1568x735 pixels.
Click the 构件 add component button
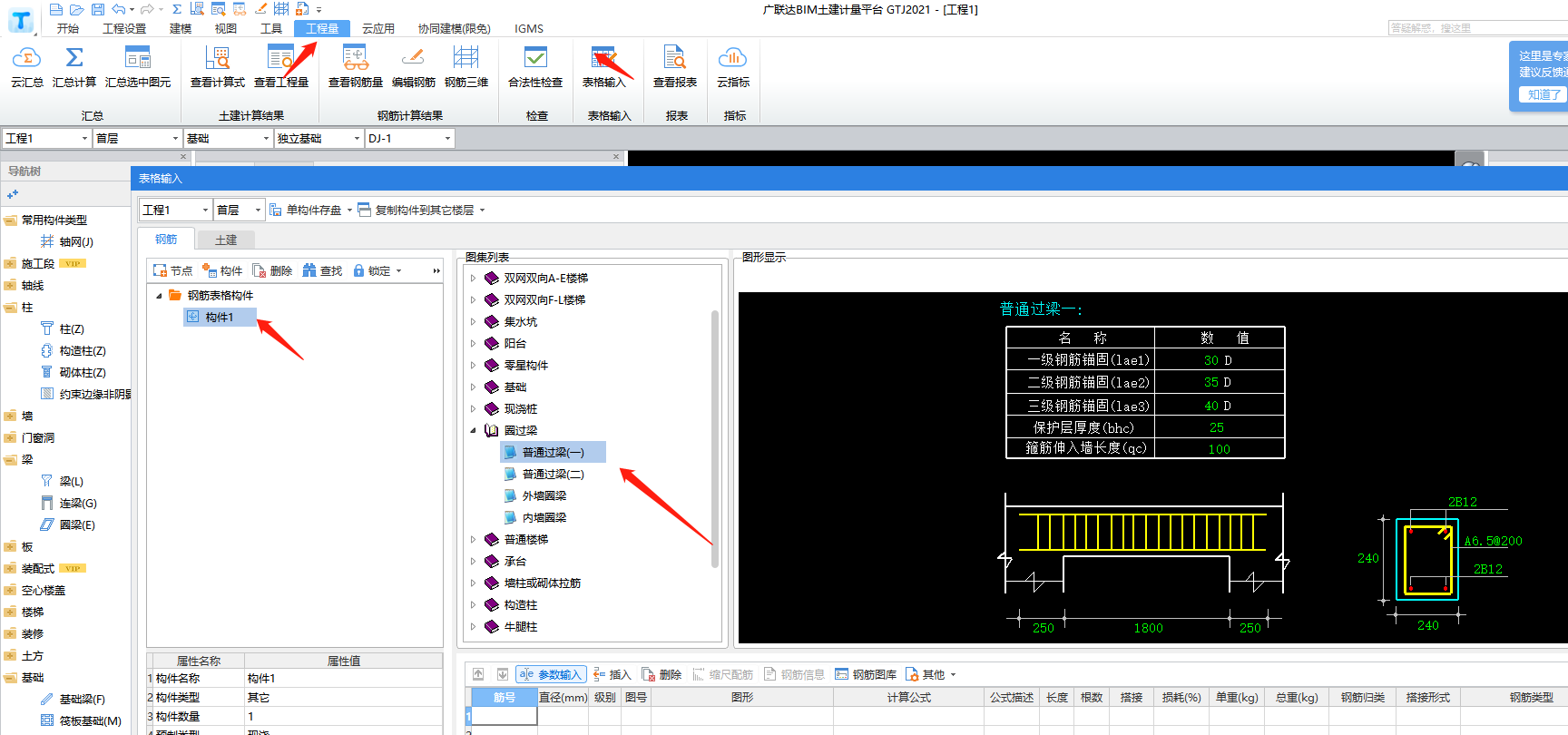(x=222, y=270)
